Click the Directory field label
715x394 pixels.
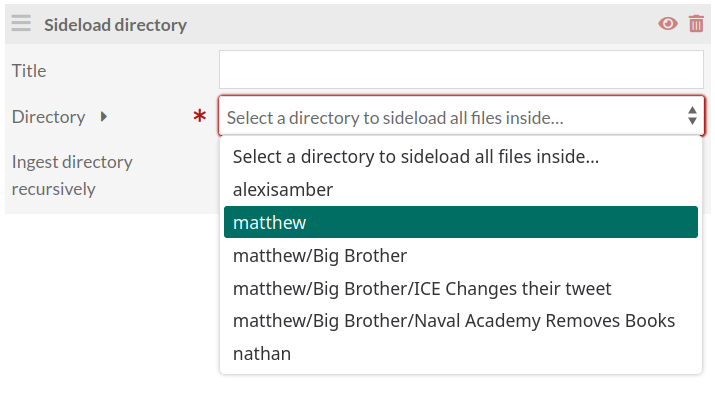pyautogui.click(x=48, y=117)
